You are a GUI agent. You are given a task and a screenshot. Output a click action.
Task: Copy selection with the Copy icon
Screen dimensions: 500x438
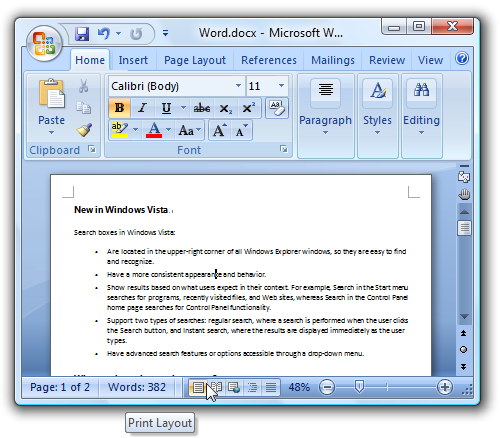coord(83,108)
